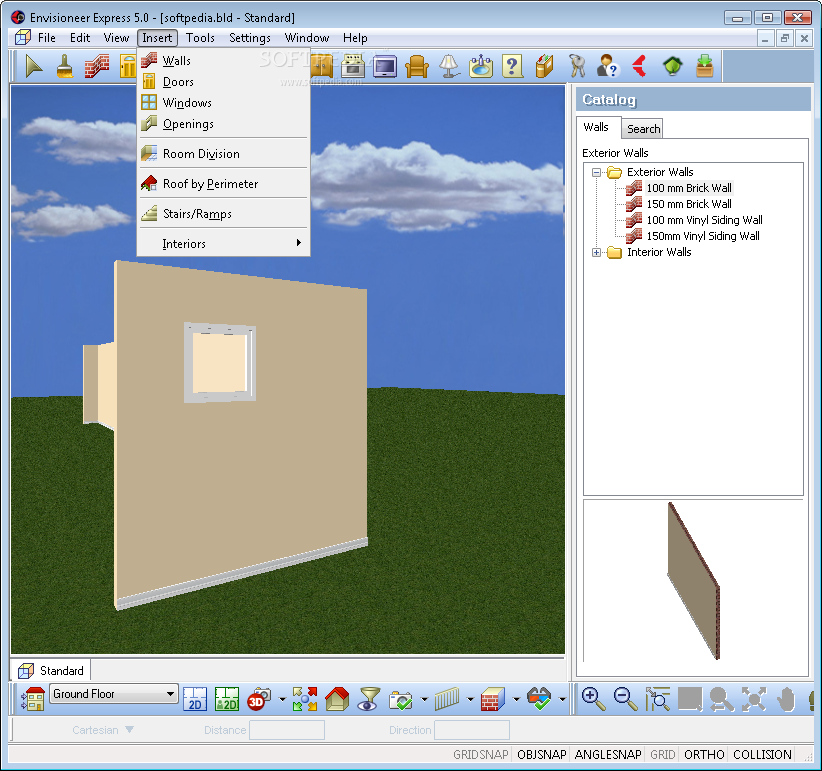Toggle GRID in status bar
Screen dimensions: 822x771
(x=663, y=754)
